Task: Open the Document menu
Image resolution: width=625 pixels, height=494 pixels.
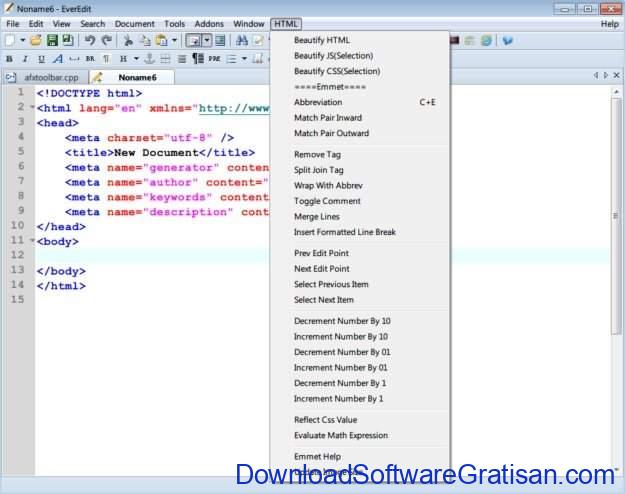Action: coord(134,24)
